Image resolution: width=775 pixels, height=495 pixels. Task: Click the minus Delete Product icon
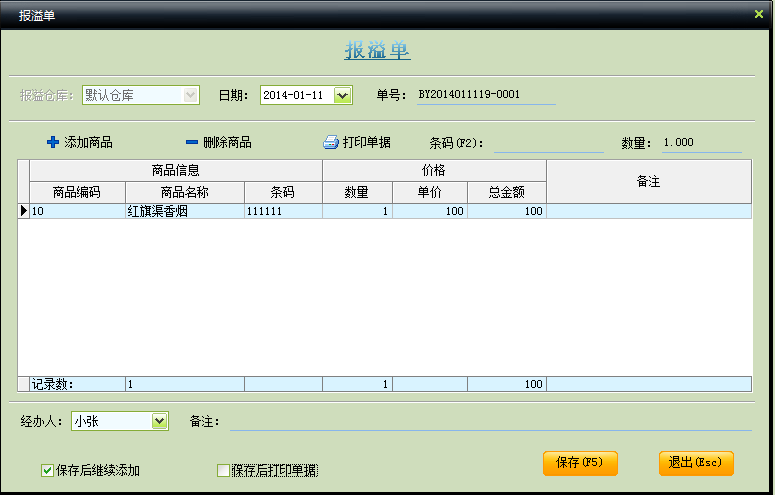pos(192,142)
